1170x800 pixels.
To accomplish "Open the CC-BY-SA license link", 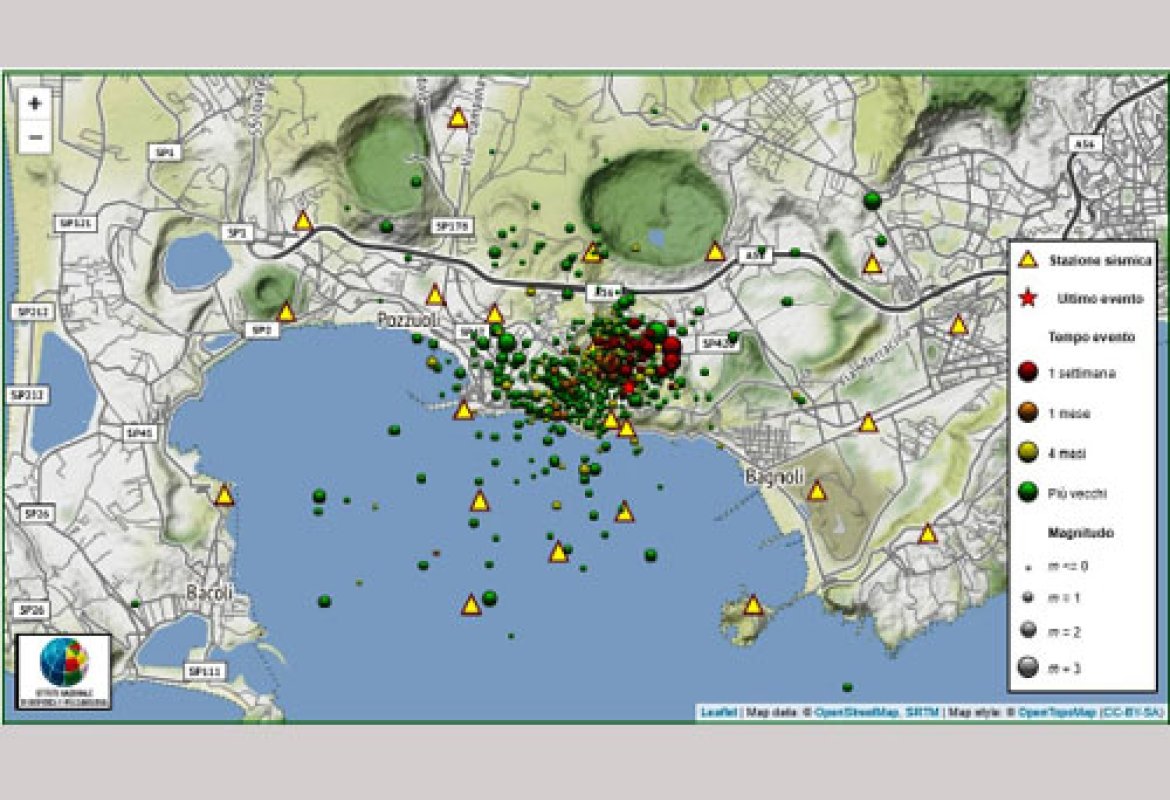I will click(x=1131, y=712).
